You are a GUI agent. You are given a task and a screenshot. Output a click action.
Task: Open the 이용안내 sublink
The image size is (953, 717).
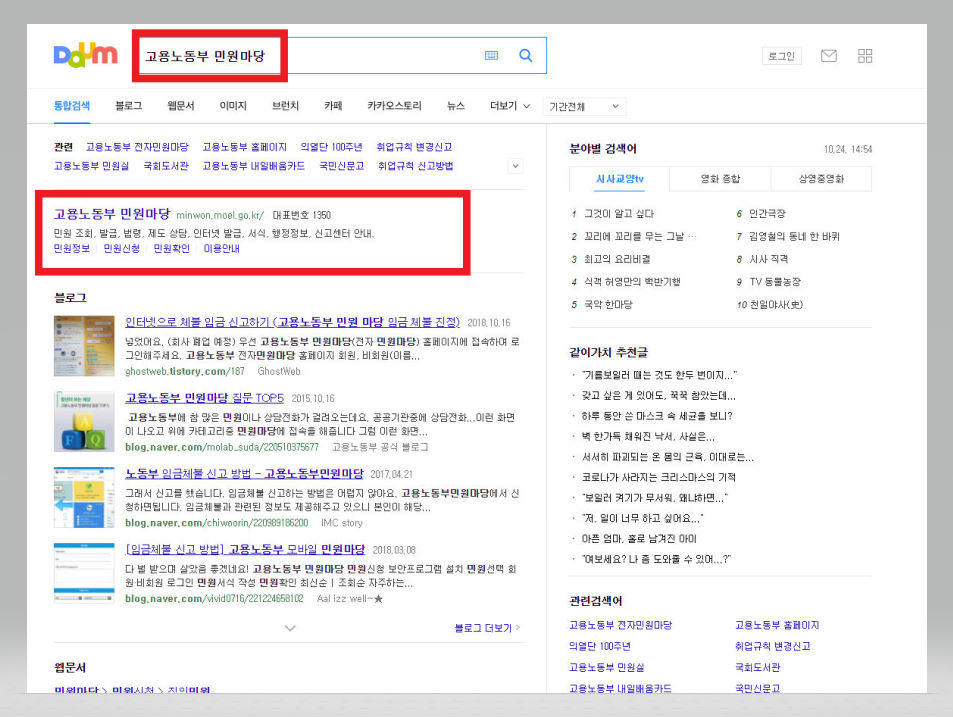[x=221, y=249]
